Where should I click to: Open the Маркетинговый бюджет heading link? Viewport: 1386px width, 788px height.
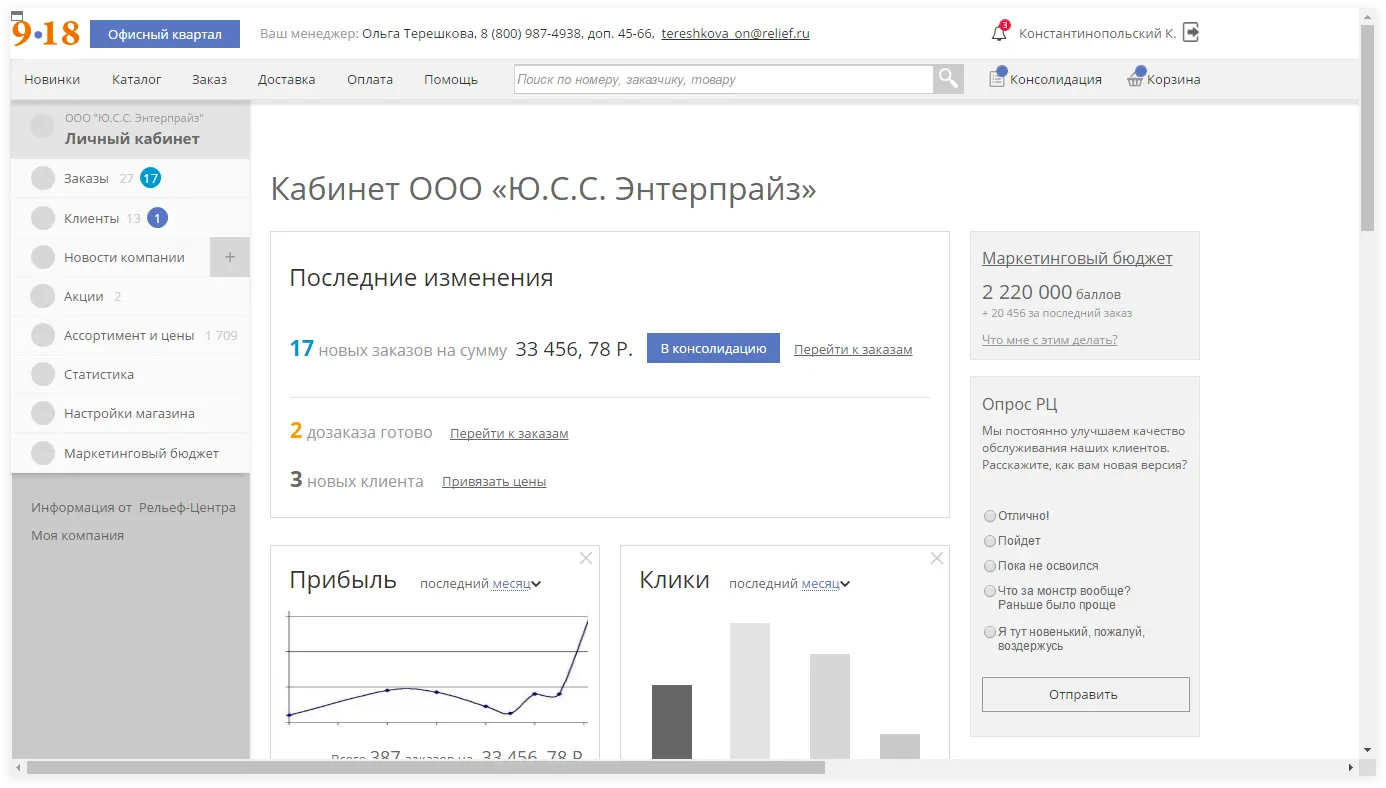tap(1077, 258)
